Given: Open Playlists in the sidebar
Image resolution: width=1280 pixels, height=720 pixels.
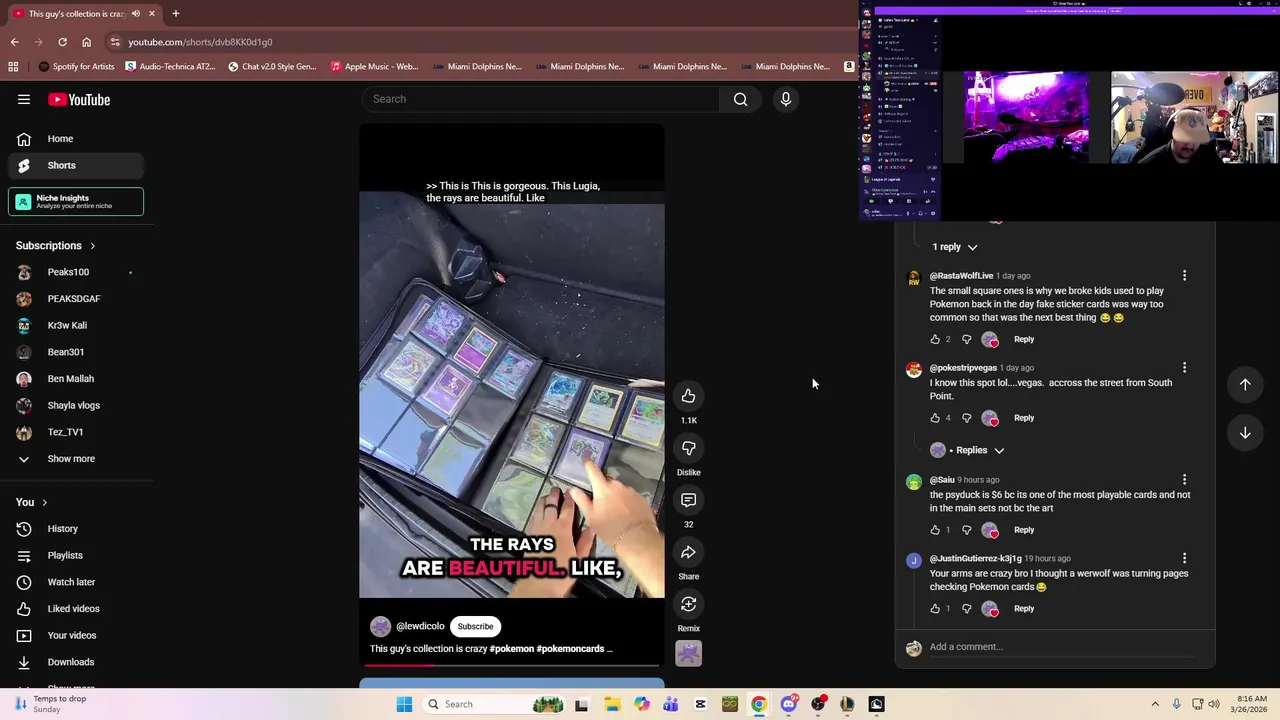Looking at the screenshot, I should 76,555.
